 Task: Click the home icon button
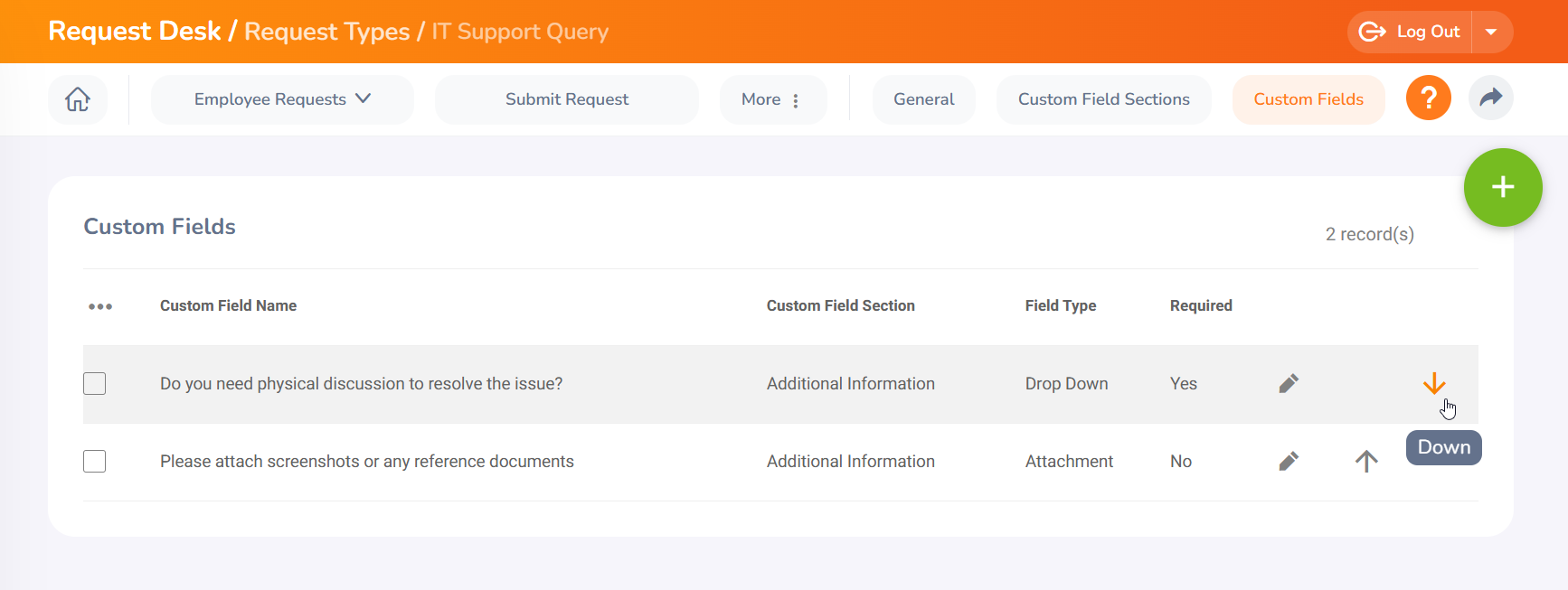pos(78,99)
